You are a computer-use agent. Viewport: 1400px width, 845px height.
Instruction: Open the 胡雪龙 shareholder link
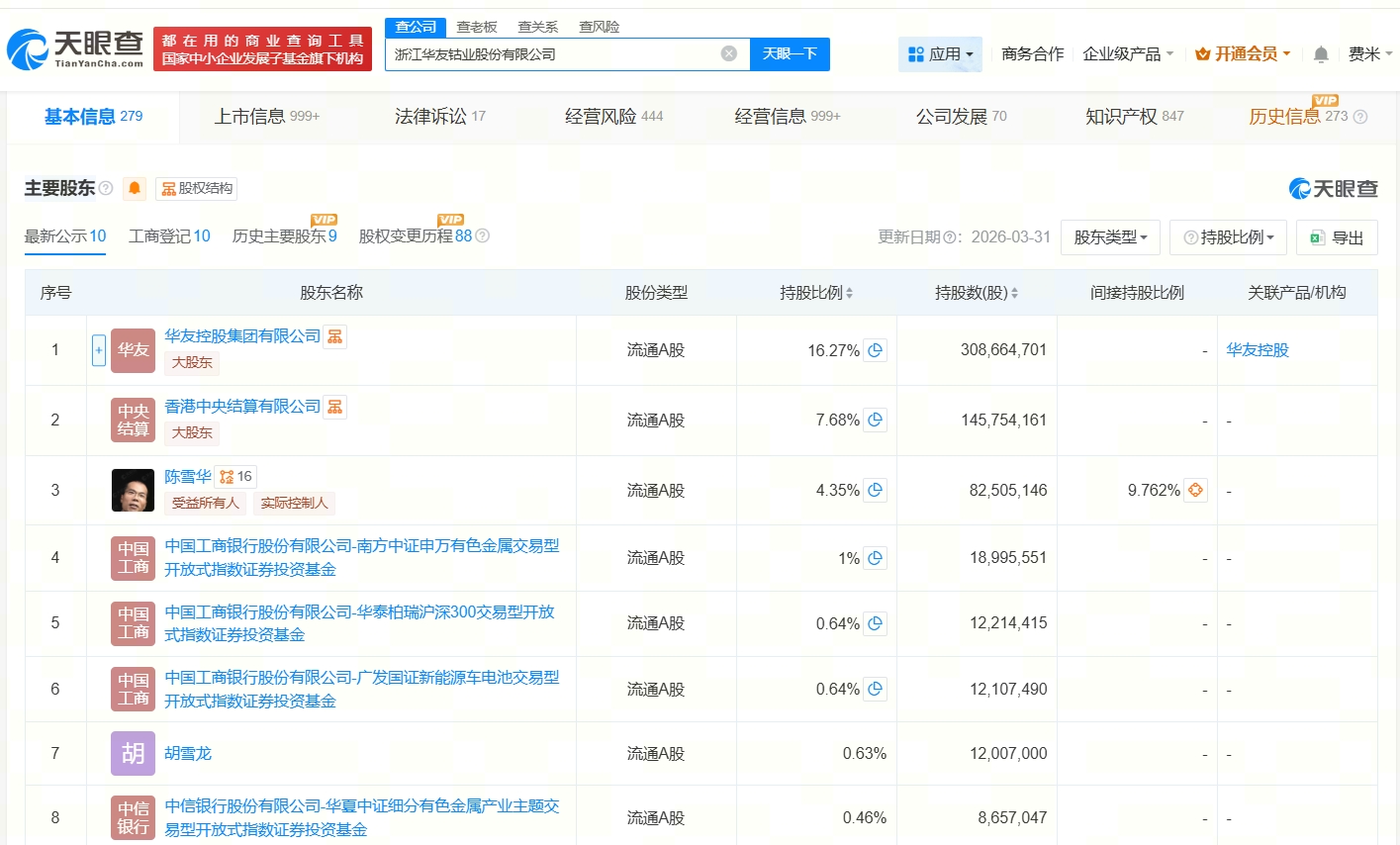(x=188, y=754)
